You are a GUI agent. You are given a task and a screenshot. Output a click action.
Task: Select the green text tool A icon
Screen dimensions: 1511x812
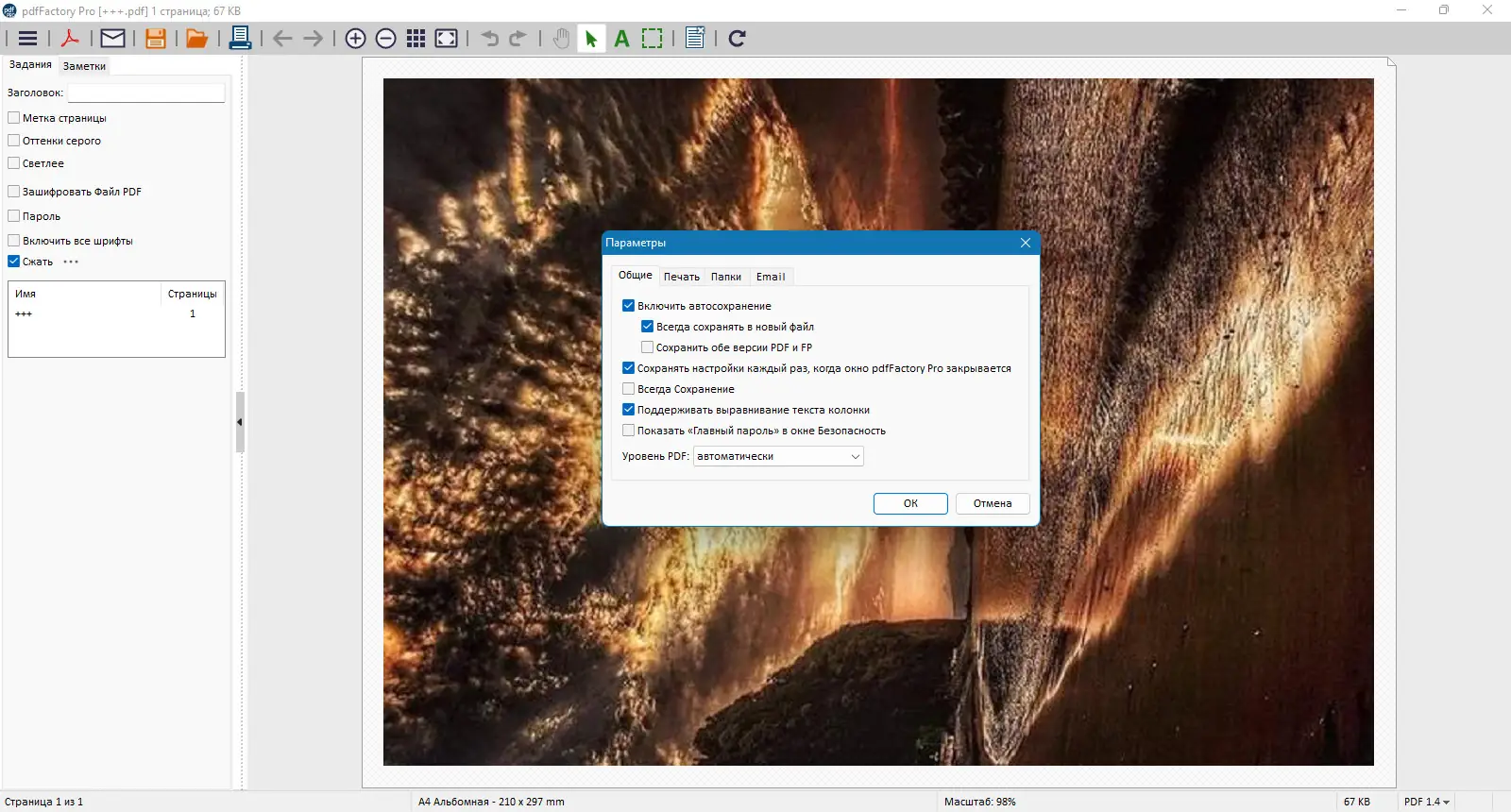[621, 39]
